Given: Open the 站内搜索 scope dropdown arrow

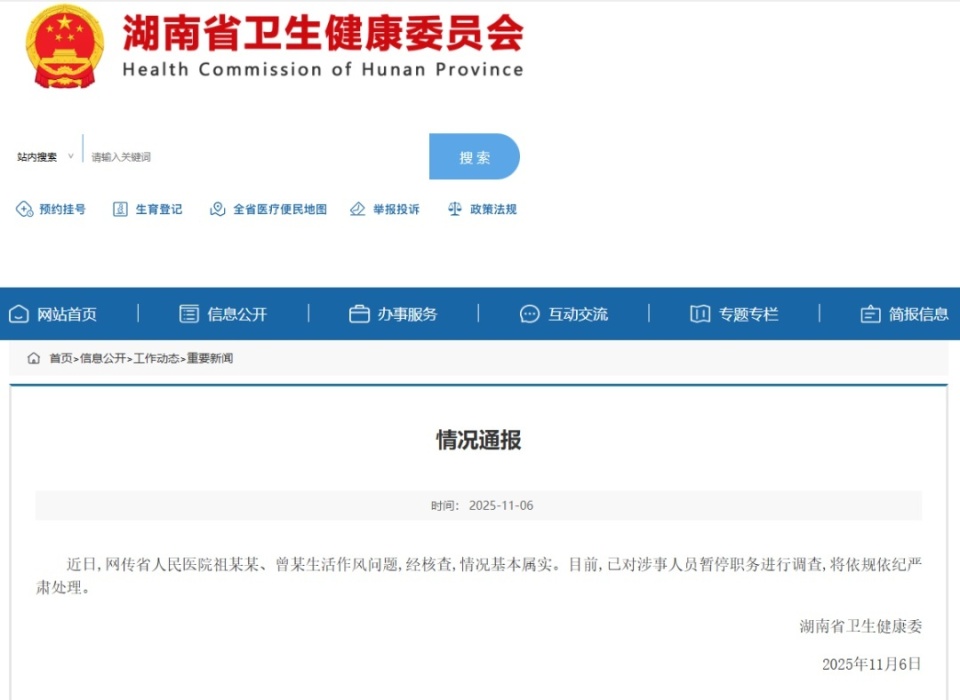Looking at the screenshot, I should pos(69,156).
